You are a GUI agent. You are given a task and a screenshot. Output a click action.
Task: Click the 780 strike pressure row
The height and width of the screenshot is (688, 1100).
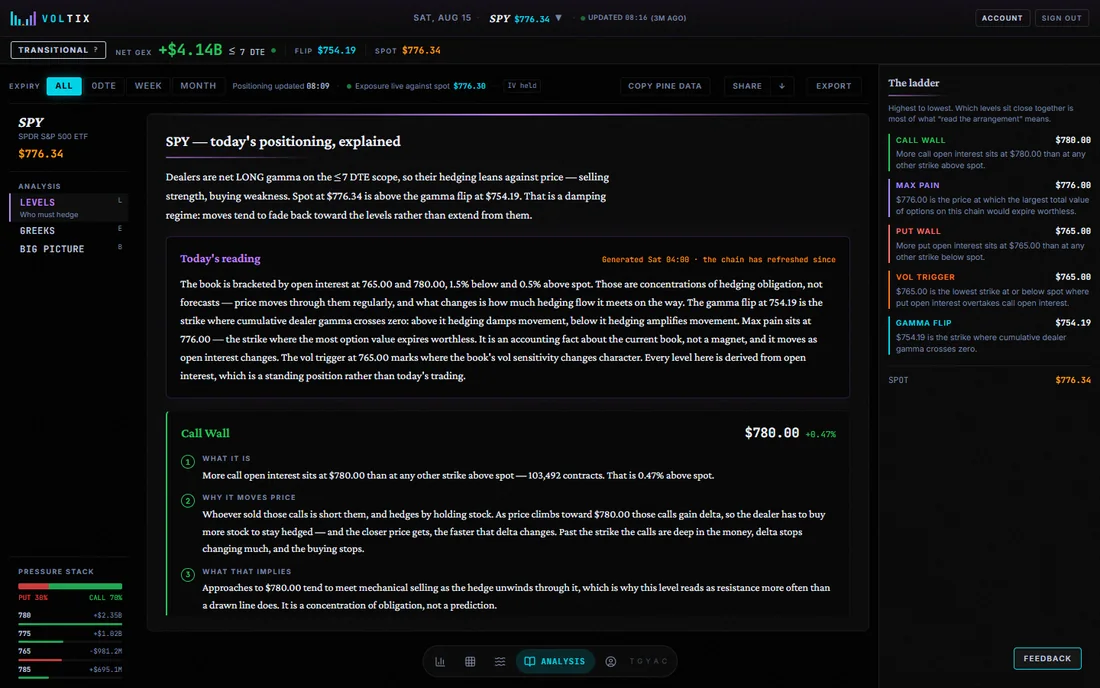coord(70,616)
